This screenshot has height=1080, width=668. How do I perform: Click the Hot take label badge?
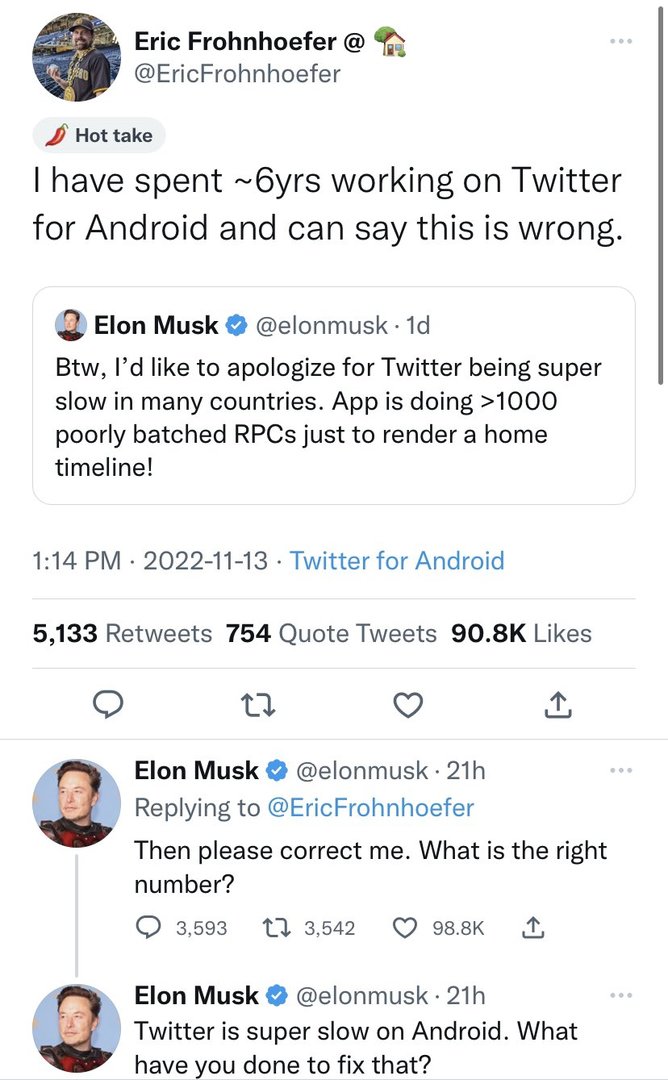tap(99, 135)
